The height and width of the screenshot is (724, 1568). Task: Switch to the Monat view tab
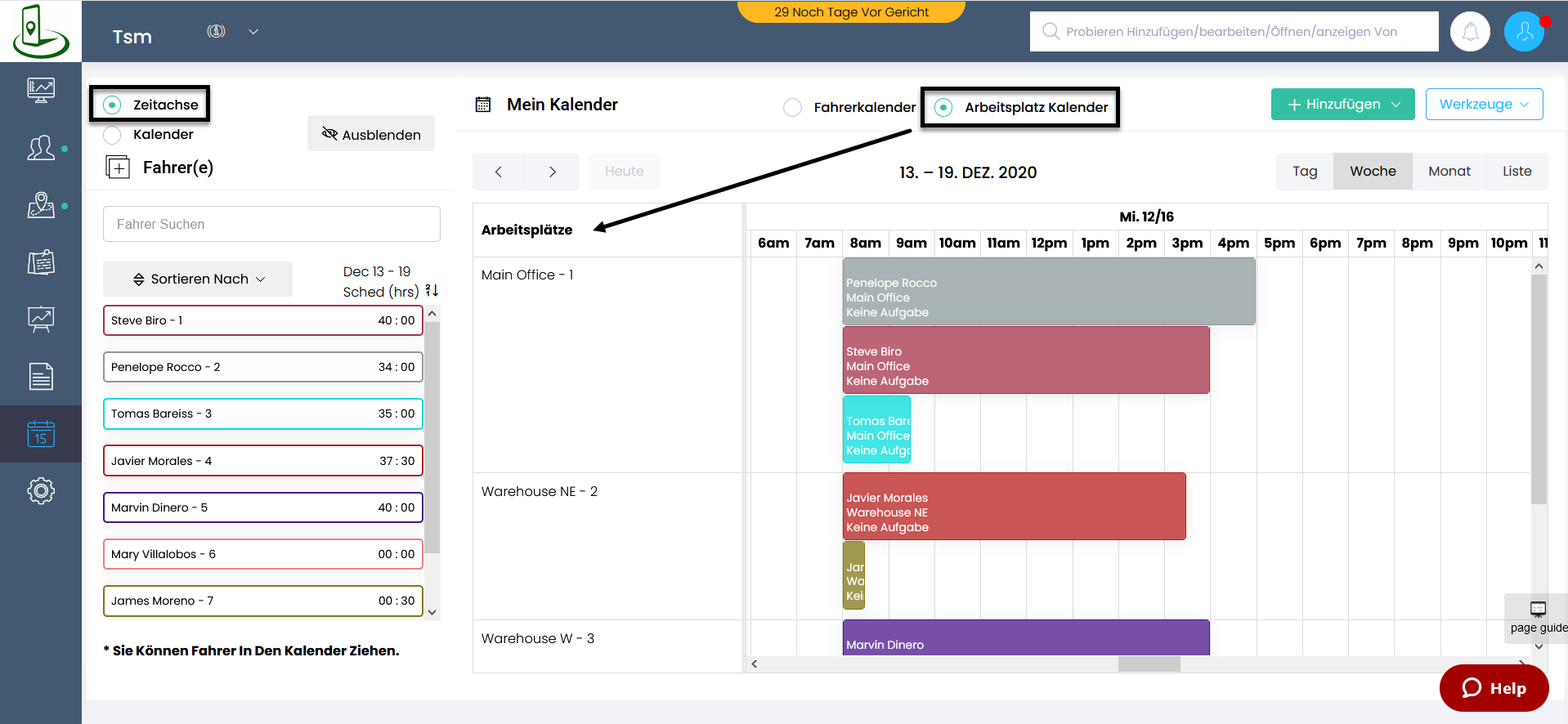click(x=1449, y=172)
